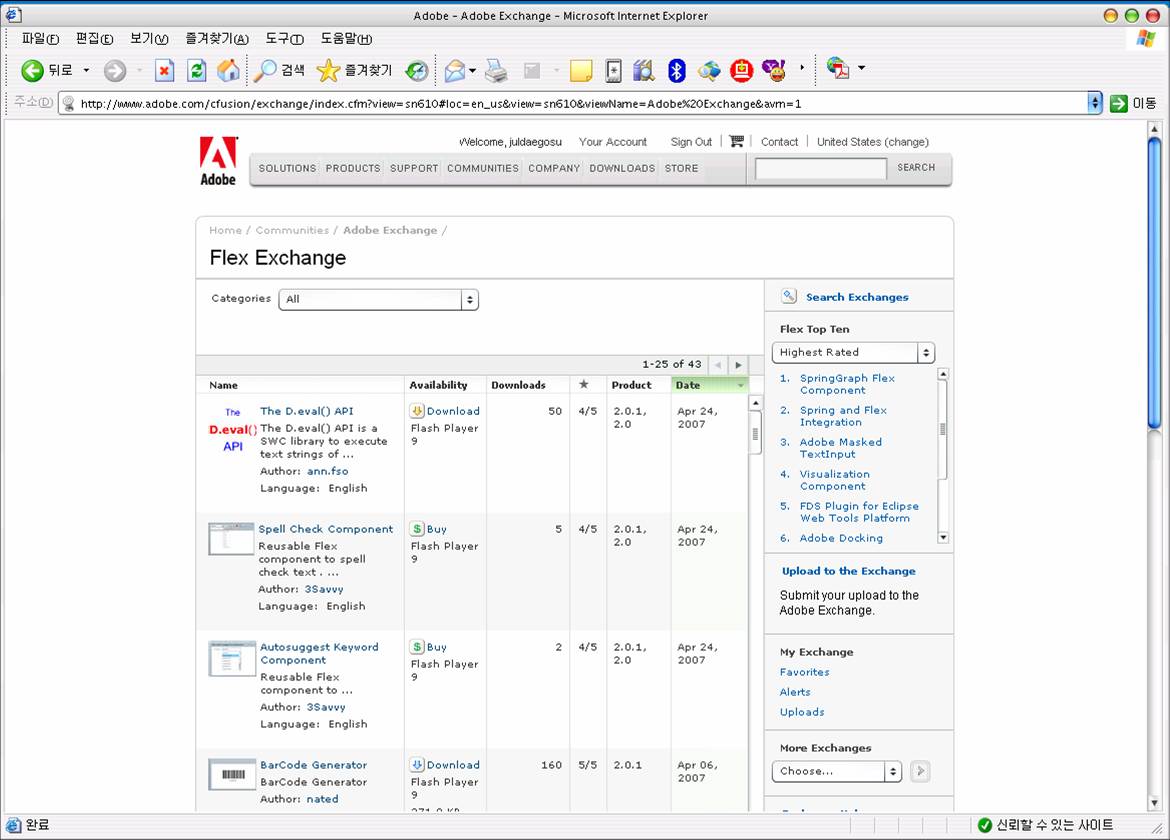
Task: Open the Categories dropdown showing All
Action: coord(378,299)
